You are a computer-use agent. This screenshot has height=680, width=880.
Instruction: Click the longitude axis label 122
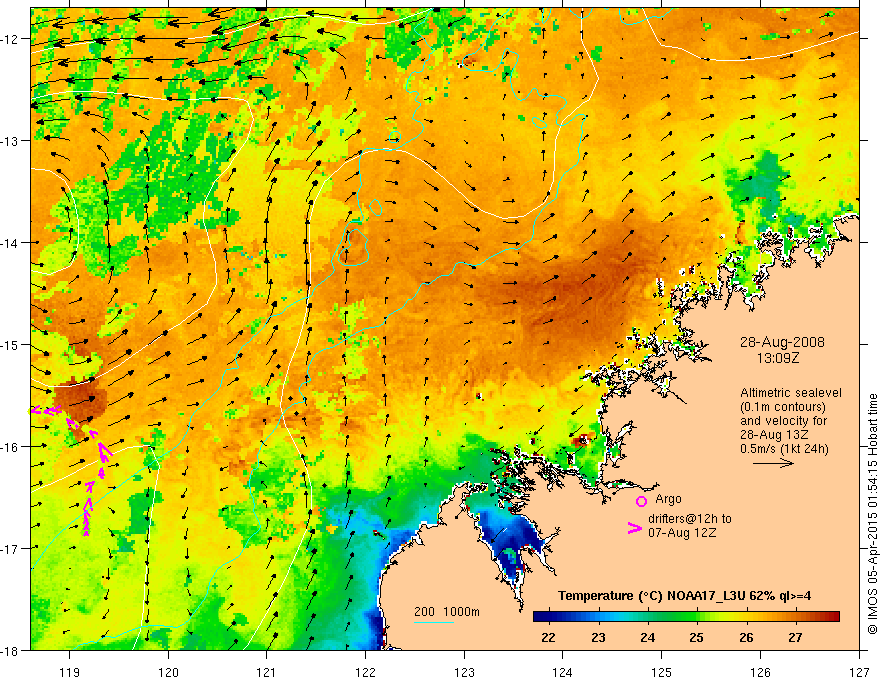tap(365, 672)
